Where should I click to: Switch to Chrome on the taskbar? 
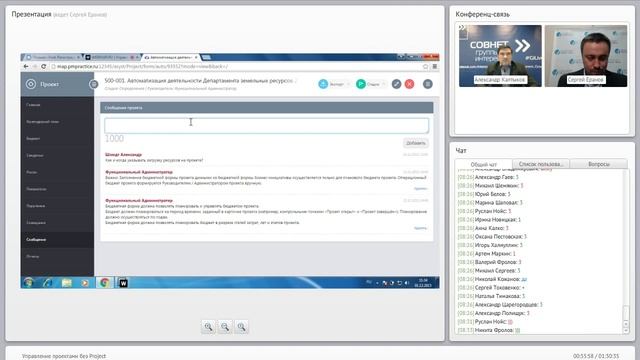pyautogui.click(x=104, y=282)
